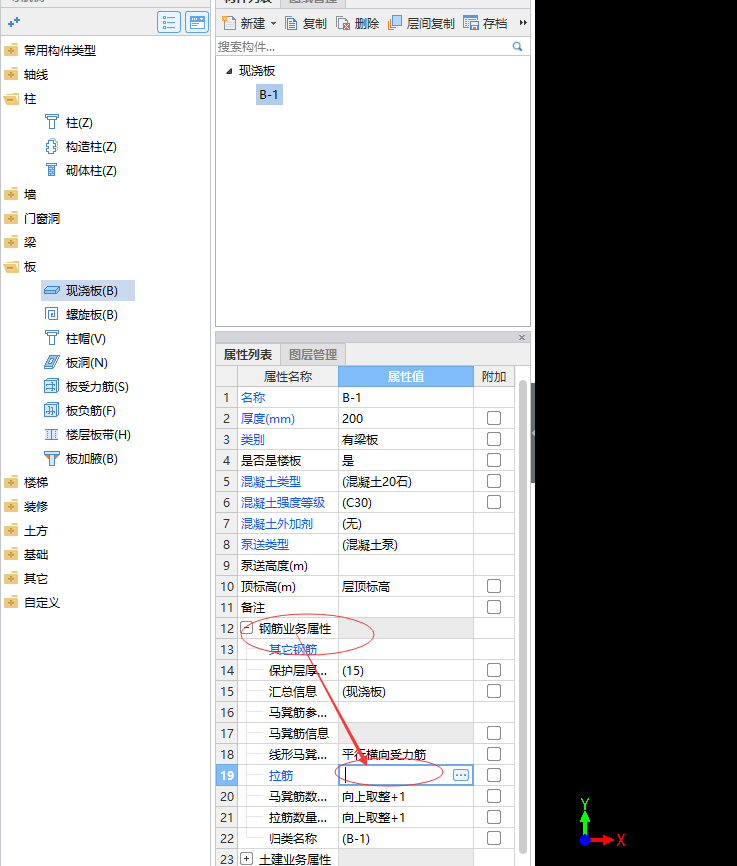Tick 附加 checkbox for 拉筋 row

pos(494,775)
